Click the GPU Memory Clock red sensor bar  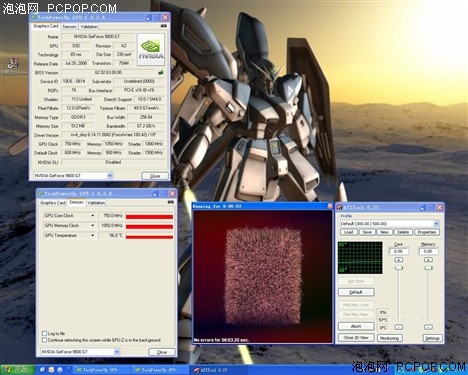click(x=149, y=227)
